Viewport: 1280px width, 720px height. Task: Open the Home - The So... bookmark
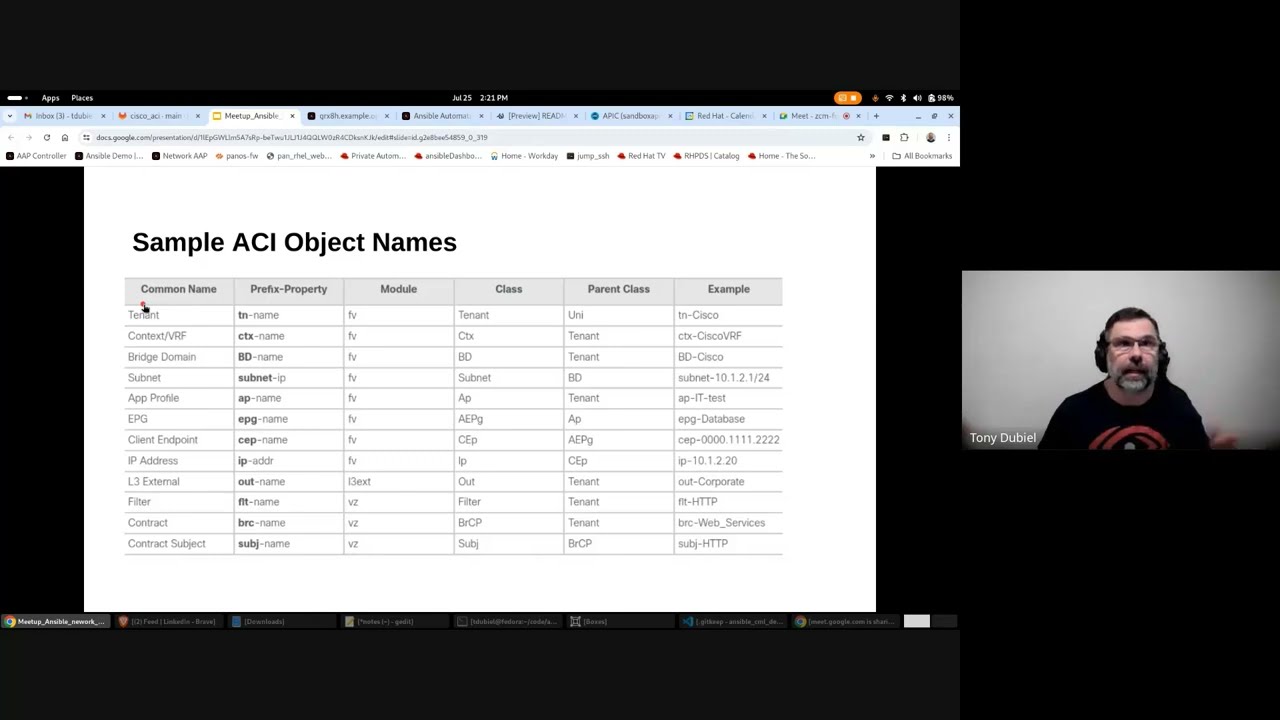pos(781,156)
